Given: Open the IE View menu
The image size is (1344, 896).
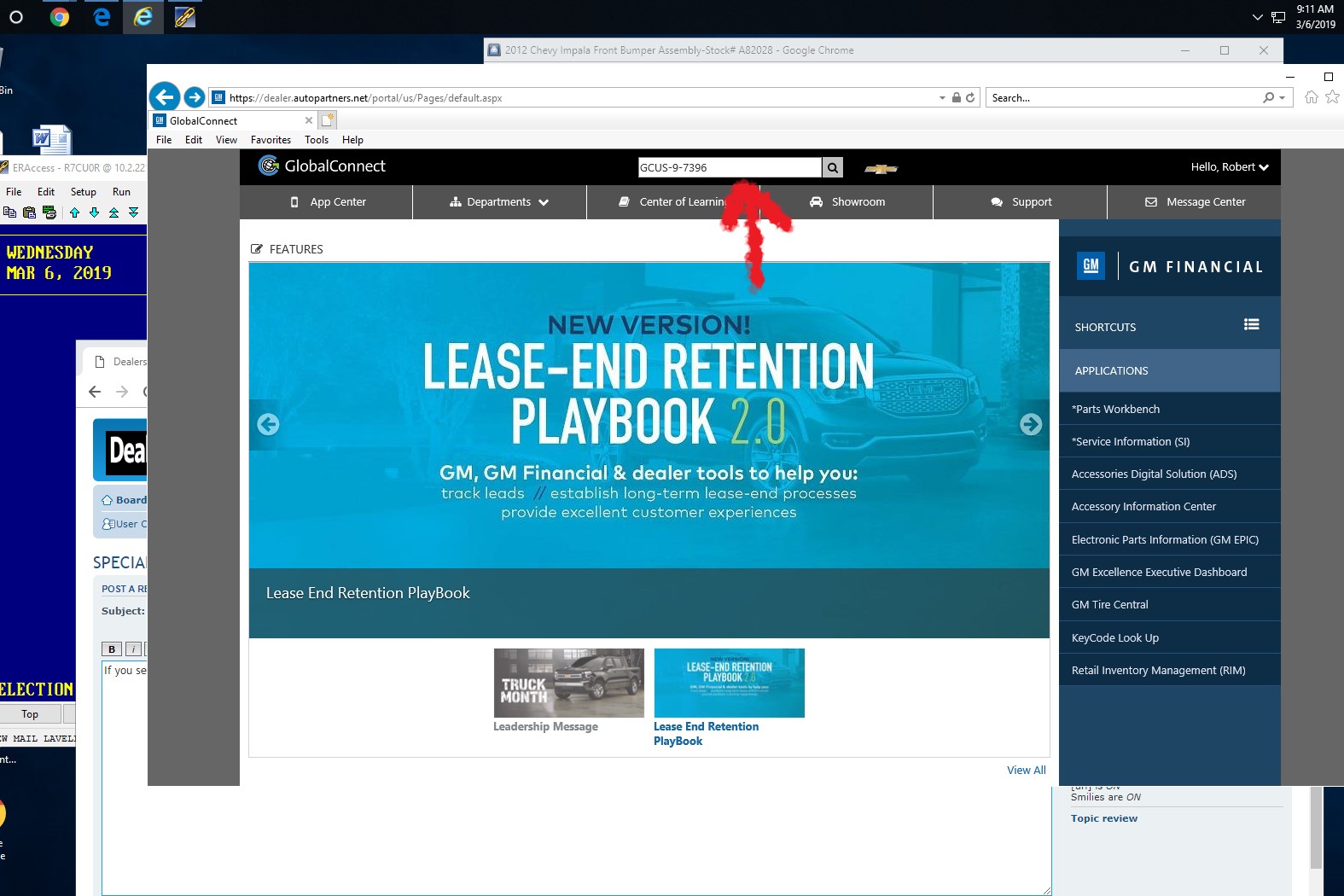Looking at the screenshot, I should pos(226,140).
